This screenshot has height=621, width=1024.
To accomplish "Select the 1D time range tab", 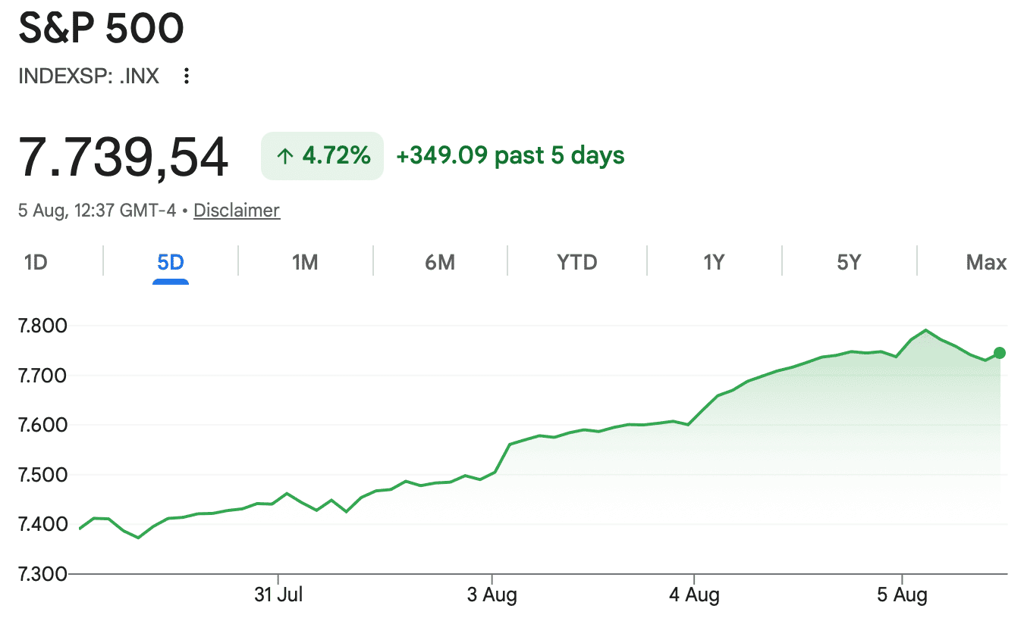I will pyautogui.click(x=36, y=263).
